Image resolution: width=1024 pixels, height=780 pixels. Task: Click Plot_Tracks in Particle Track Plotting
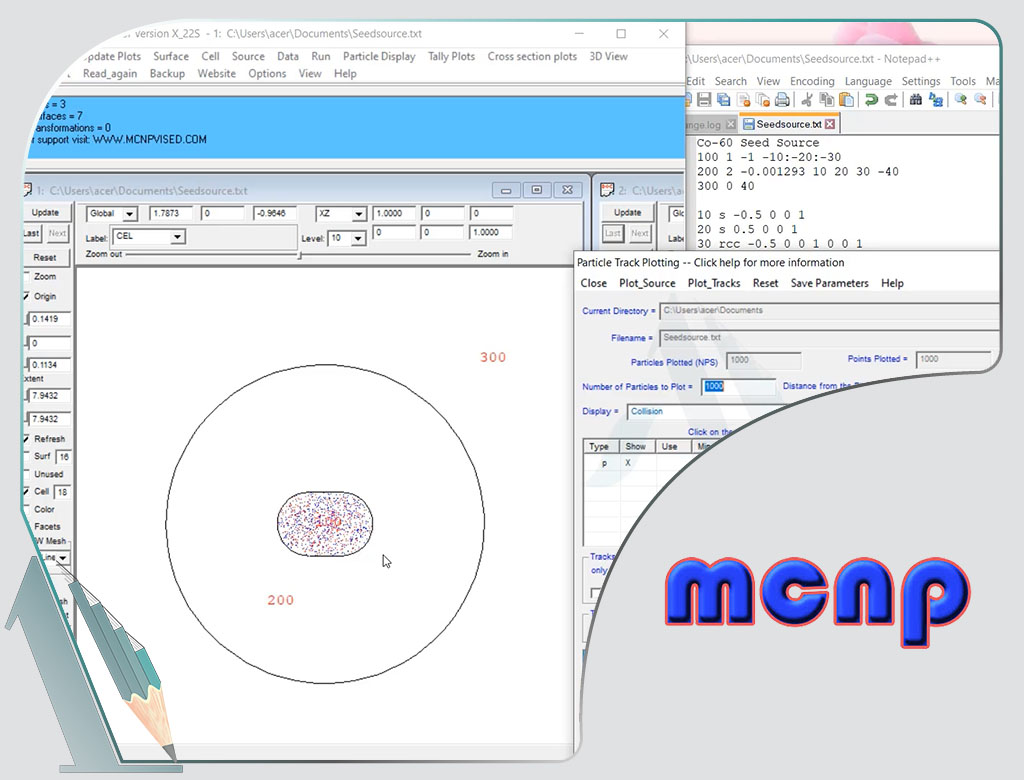(714, 283)
